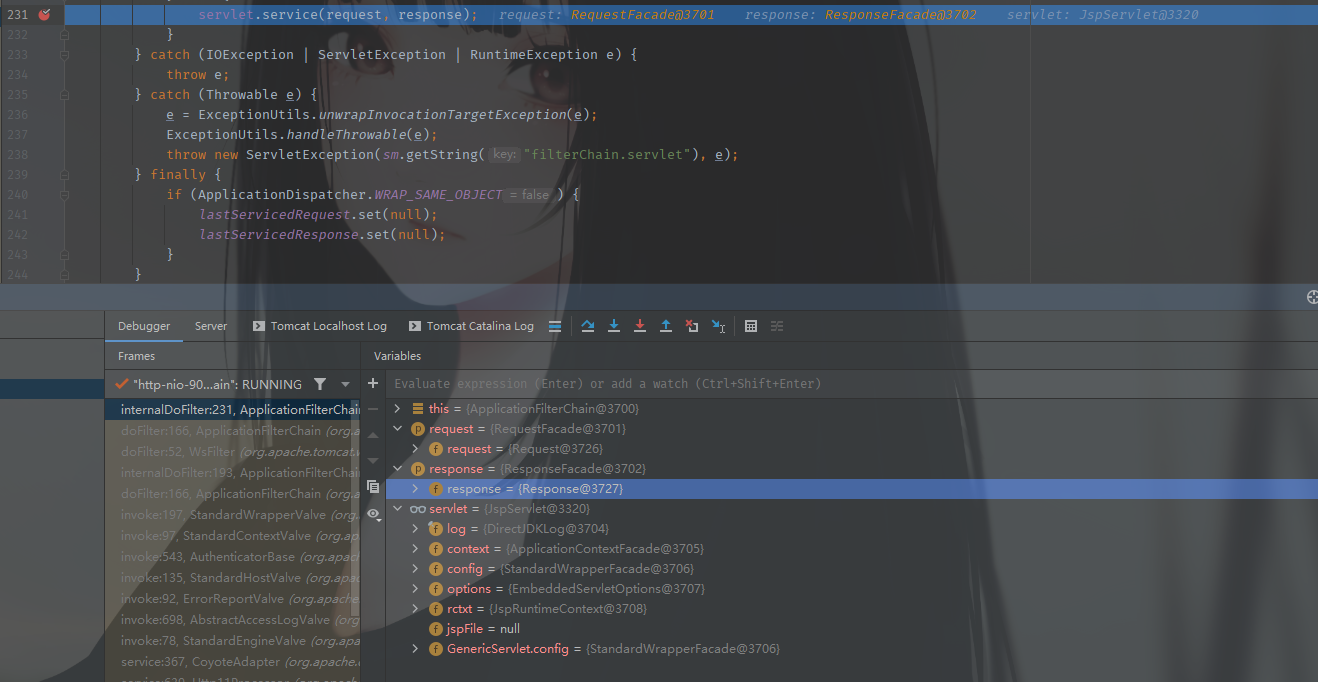1318x682 pixels.
Task: Expand the 'context' ApplicationContextFacade field
Action: coord(415,549)
